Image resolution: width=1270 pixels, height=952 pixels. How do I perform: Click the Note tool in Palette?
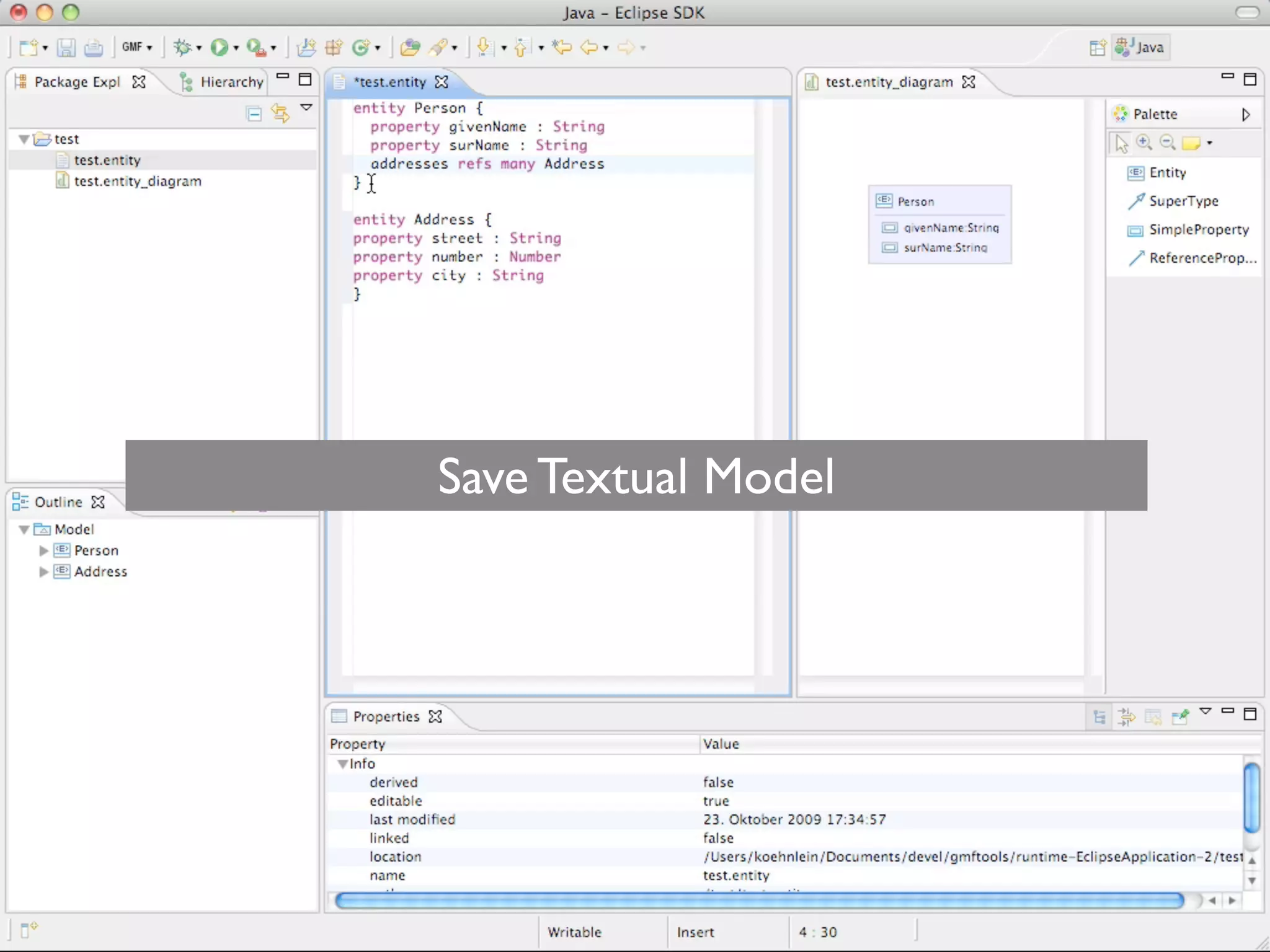pyautogui.click(x=1191, y=143)
